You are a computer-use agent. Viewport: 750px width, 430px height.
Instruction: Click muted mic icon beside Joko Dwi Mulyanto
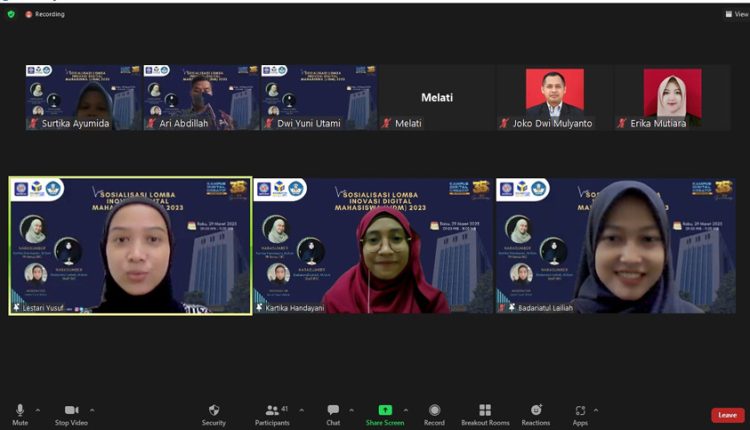[504, 123]
